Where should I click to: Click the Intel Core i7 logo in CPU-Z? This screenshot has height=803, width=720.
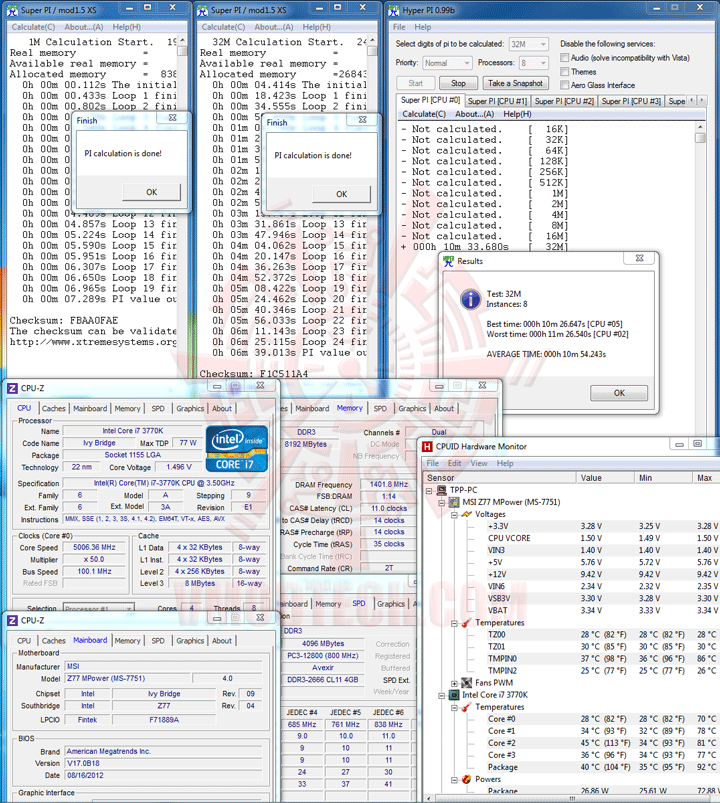coord(237,448)
